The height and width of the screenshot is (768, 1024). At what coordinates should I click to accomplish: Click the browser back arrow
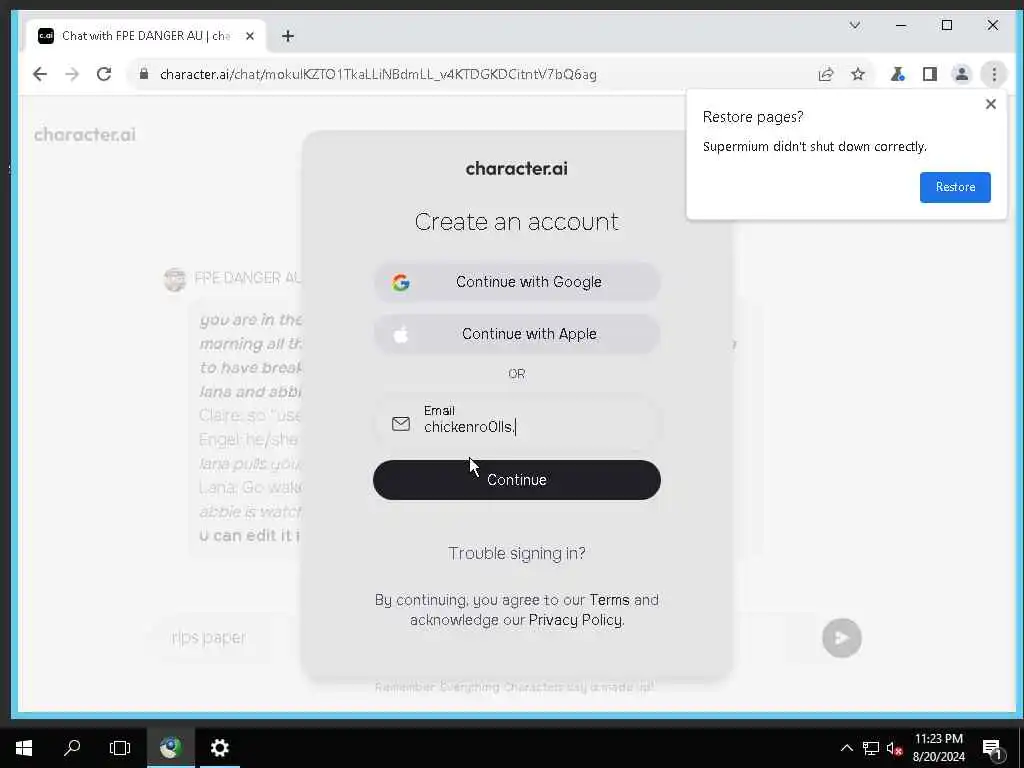point(40,74)
